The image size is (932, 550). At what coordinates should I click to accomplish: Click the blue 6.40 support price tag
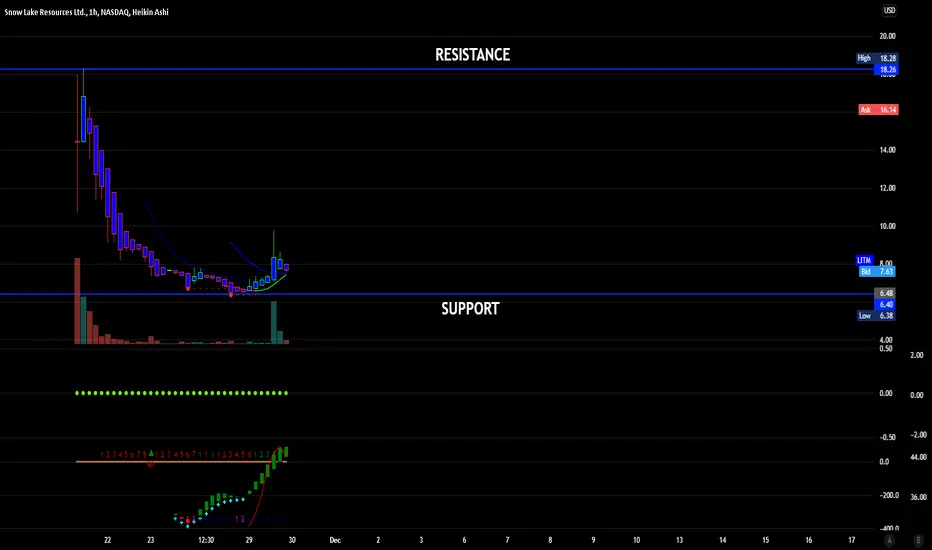[x=886, y=304]
